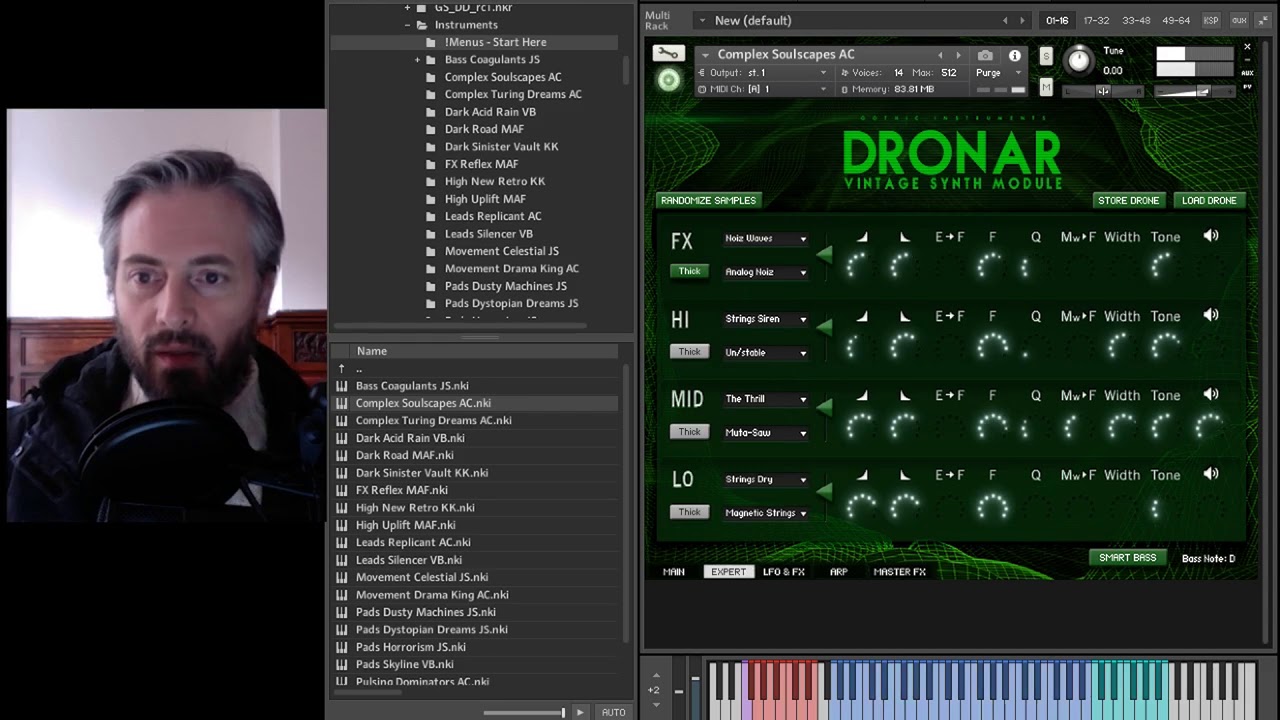
Task: Open the !Menus - Start Here folder
Action: click(495, 42)
